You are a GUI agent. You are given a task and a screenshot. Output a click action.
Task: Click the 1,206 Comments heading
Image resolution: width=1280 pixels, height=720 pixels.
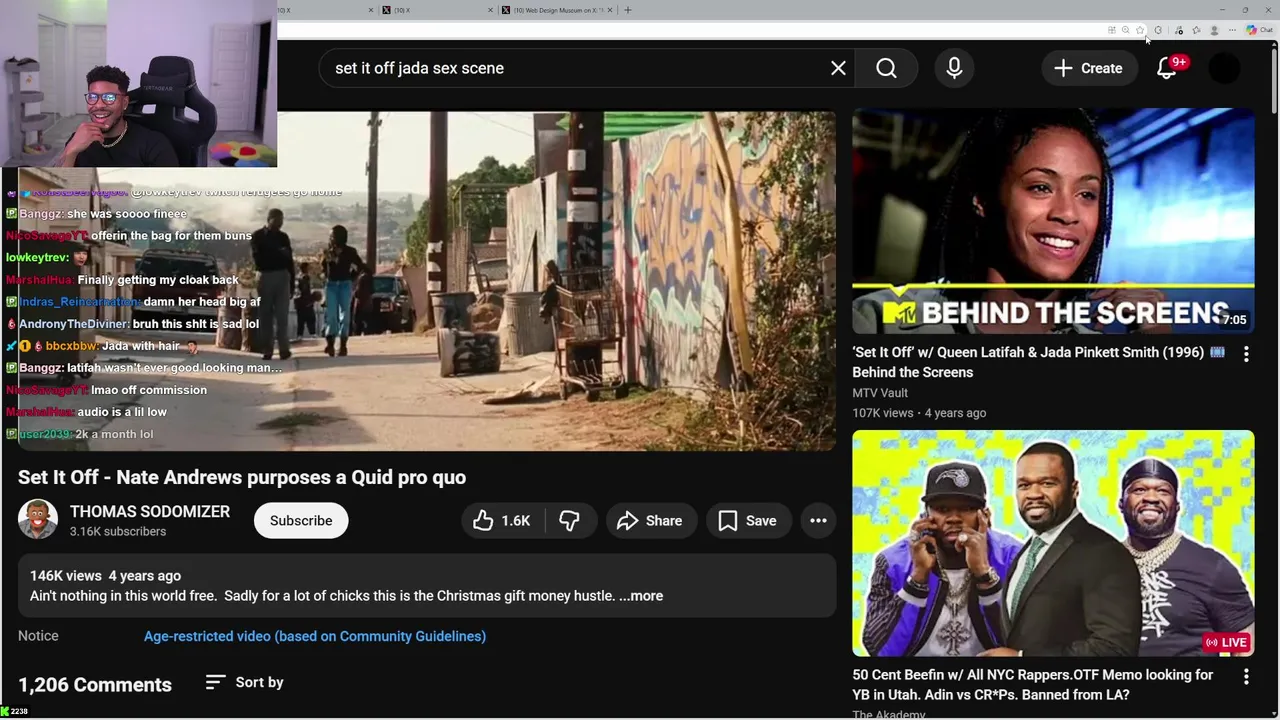[x=95, y=685]
